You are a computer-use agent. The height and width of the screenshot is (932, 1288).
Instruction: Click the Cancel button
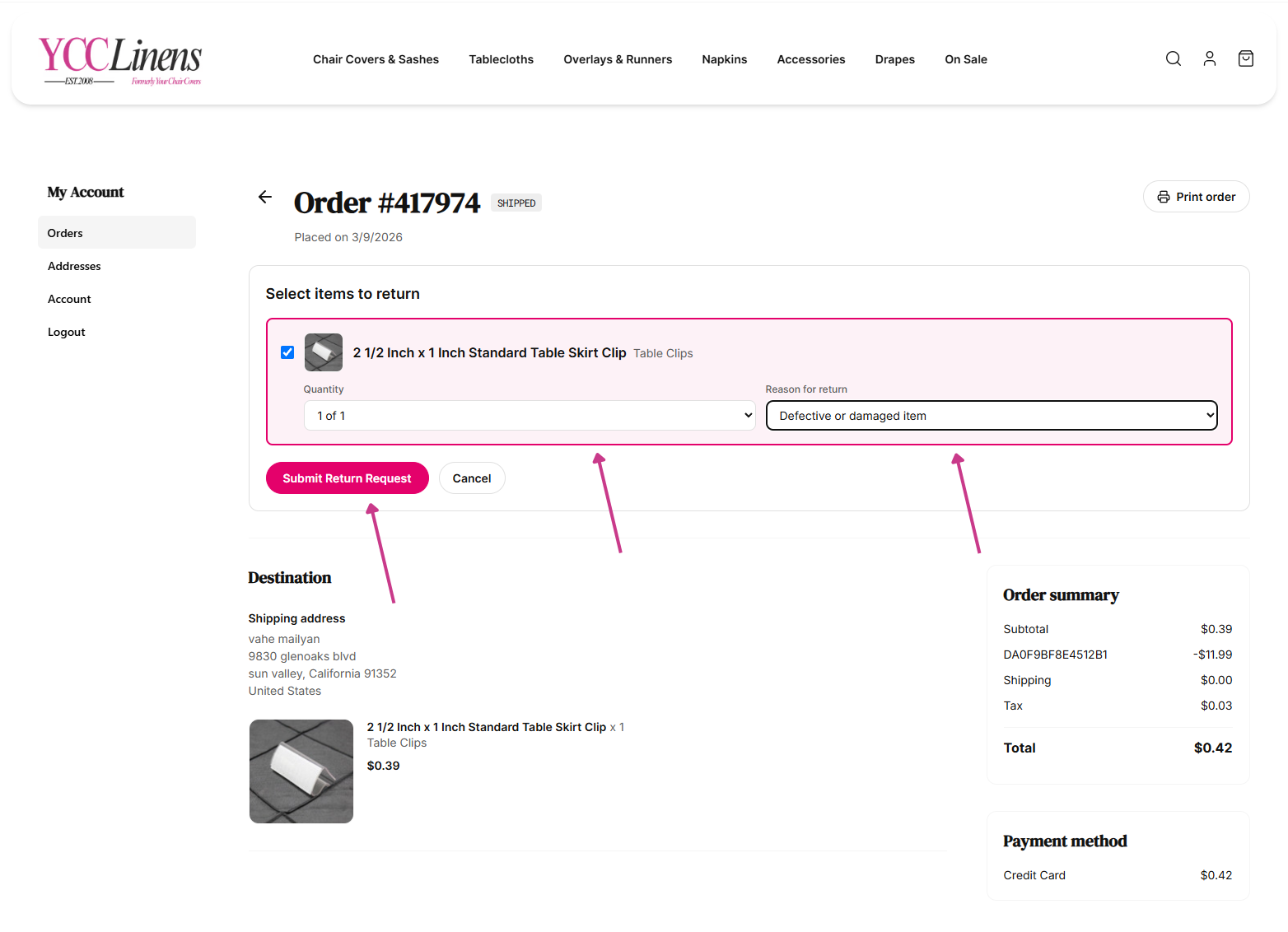472,478
